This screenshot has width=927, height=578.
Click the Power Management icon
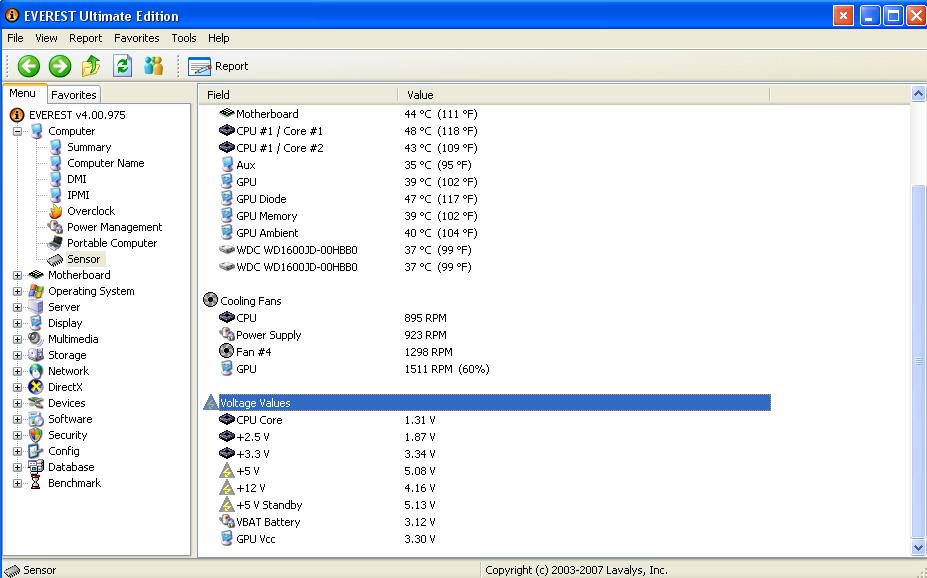point(56,227)
